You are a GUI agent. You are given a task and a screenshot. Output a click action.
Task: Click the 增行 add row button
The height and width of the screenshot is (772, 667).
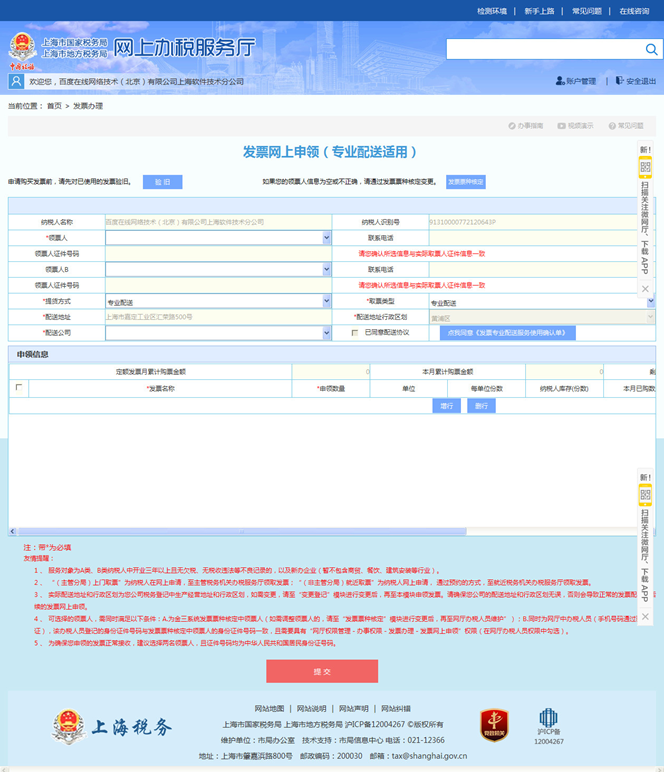coord(447,406)
